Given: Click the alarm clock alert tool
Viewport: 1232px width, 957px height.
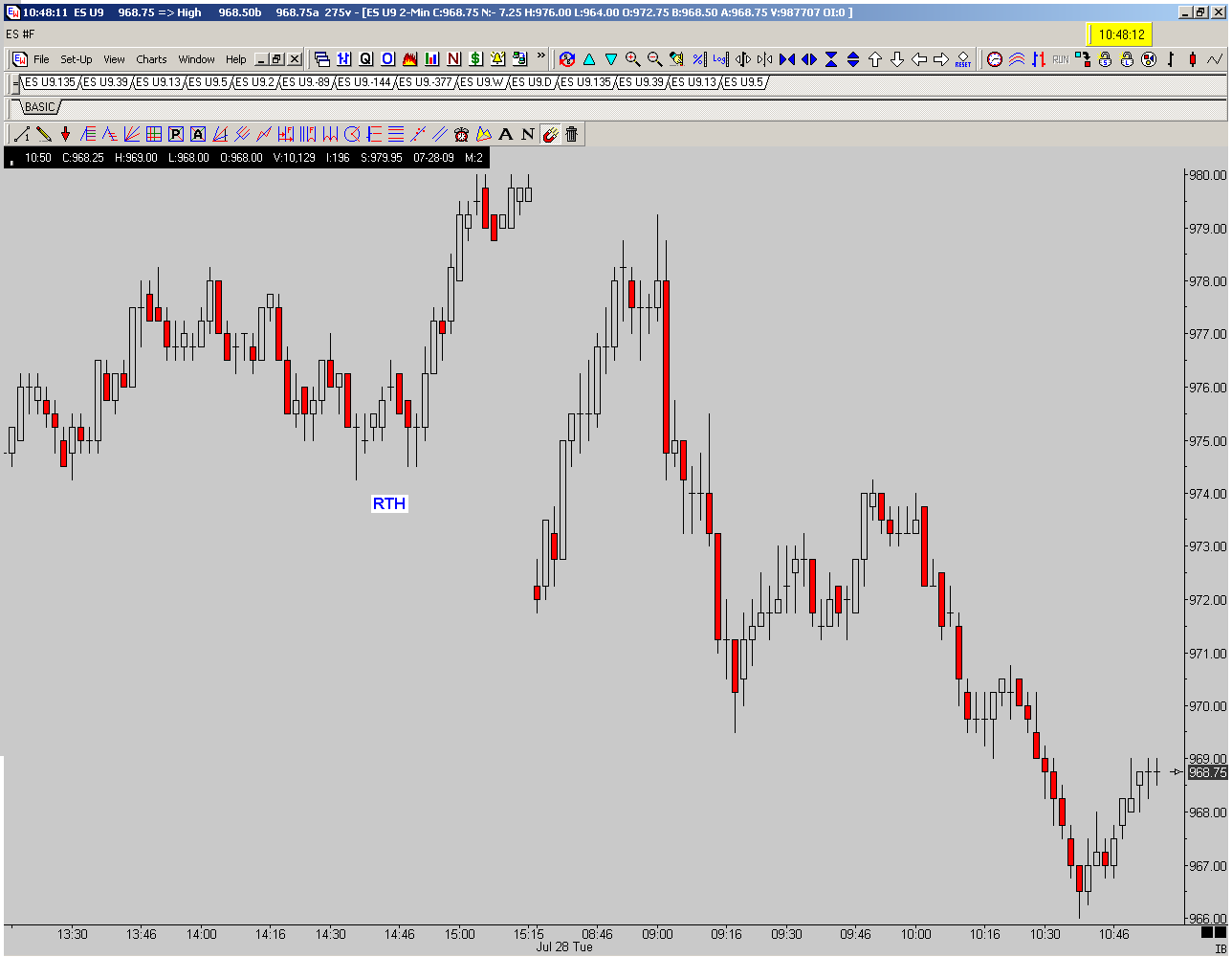Looking at the screenshot, I should [462, 134].
